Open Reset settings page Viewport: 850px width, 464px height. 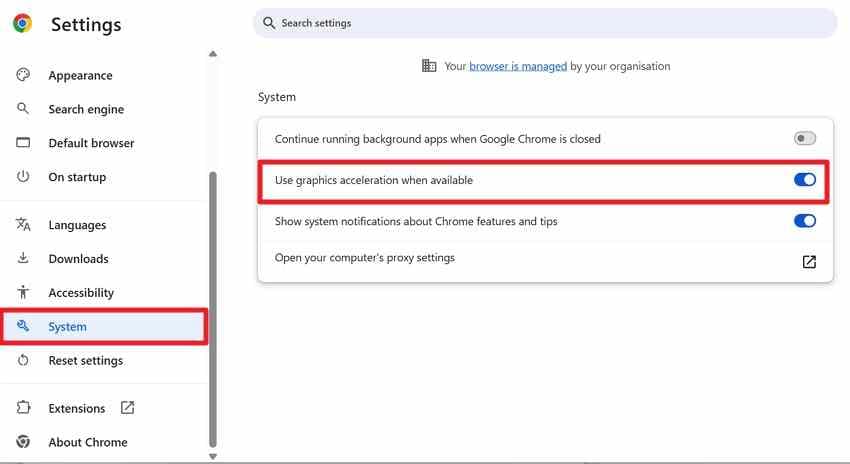(86, 360)
